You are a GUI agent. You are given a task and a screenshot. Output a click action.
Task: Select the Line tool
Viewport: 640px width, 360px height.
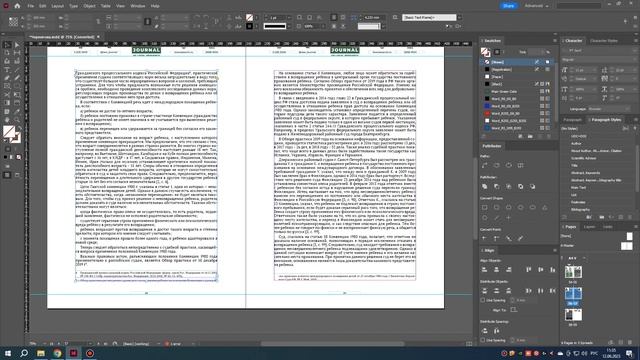pos(17,70)
